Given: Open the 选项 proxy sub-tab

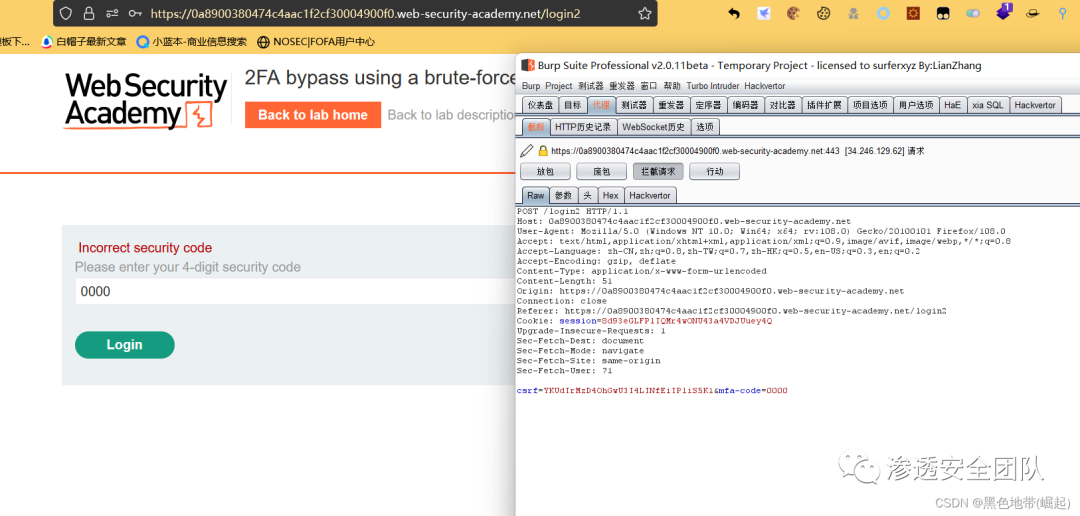Looking at the screenshot, I should click(705, 127).
